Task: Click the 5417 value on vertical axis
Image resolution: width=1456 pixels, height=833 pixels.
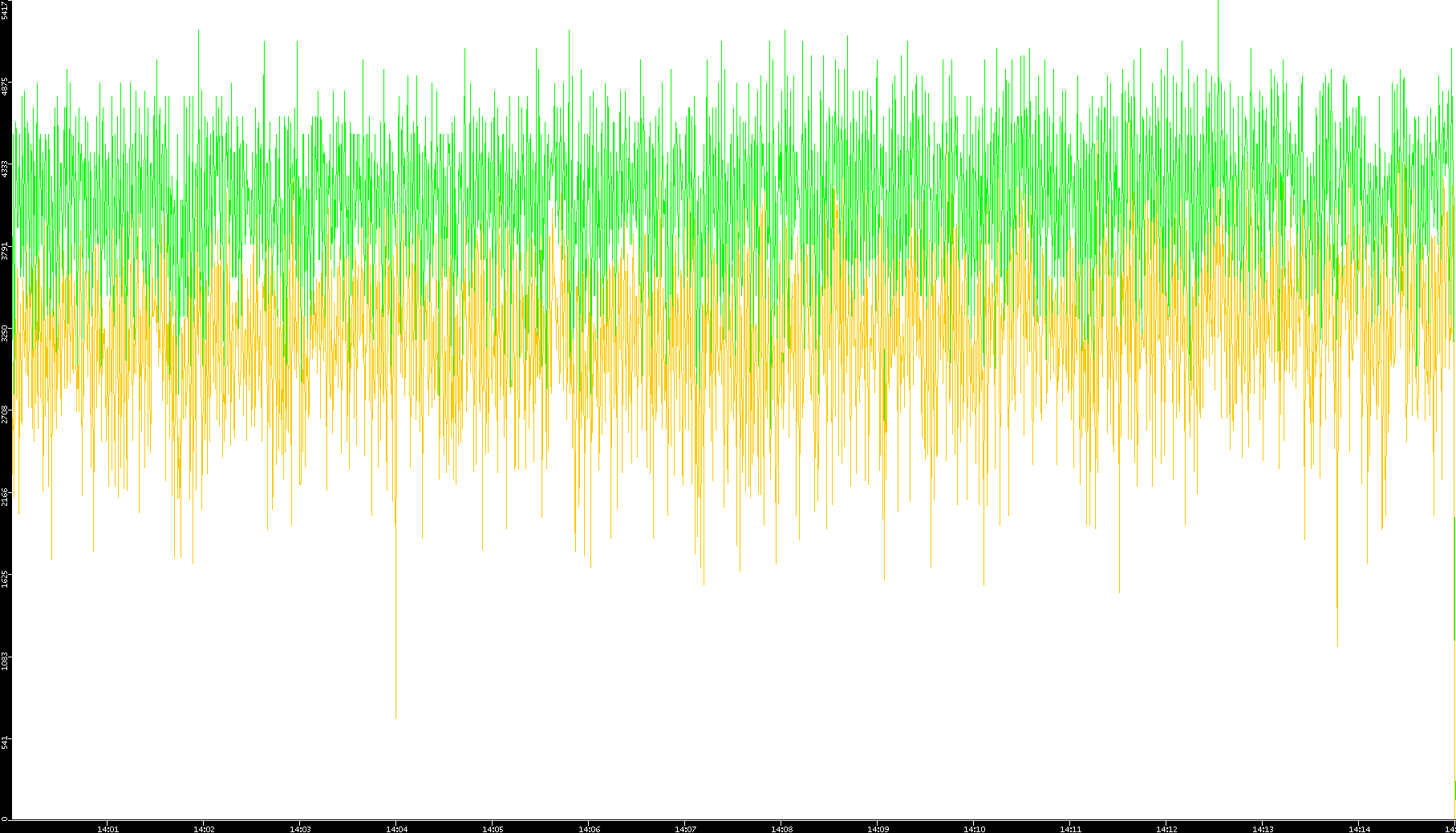Action: coord(5,10)
